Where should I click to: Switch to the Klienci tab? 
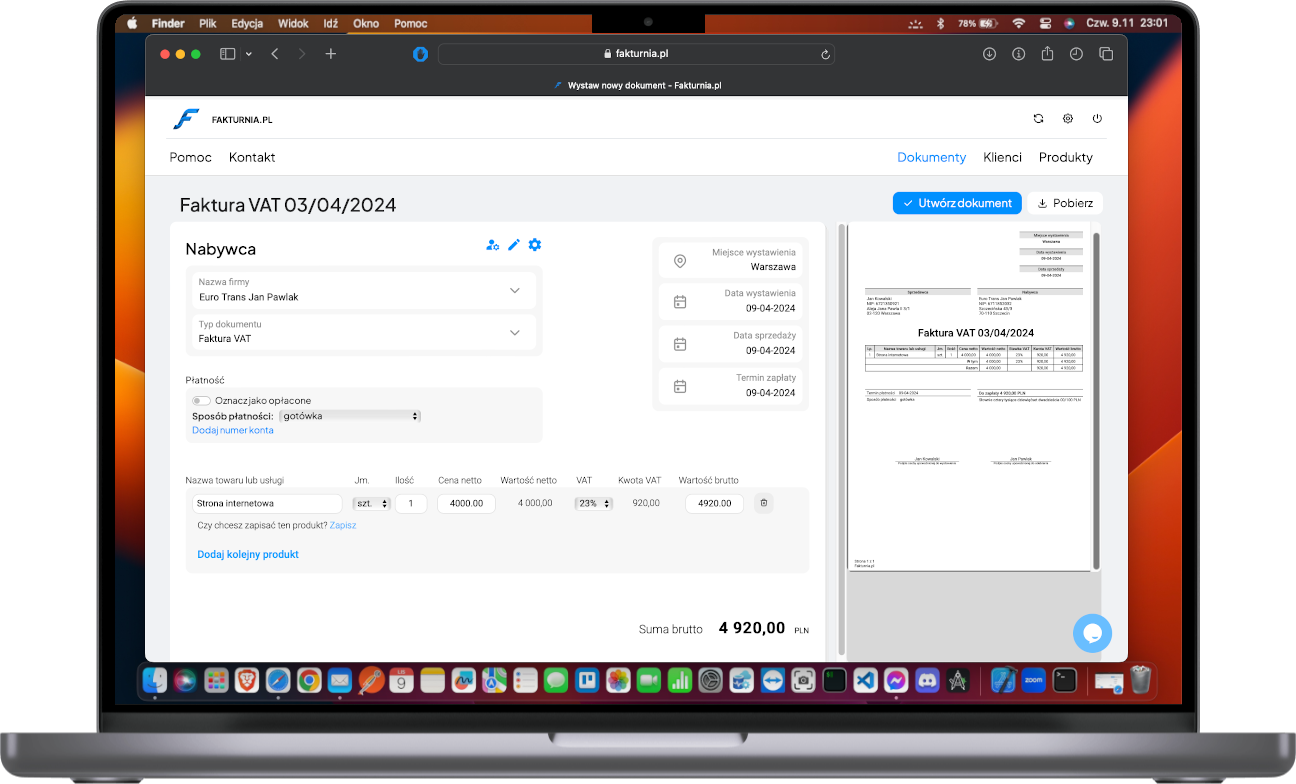1002,157
